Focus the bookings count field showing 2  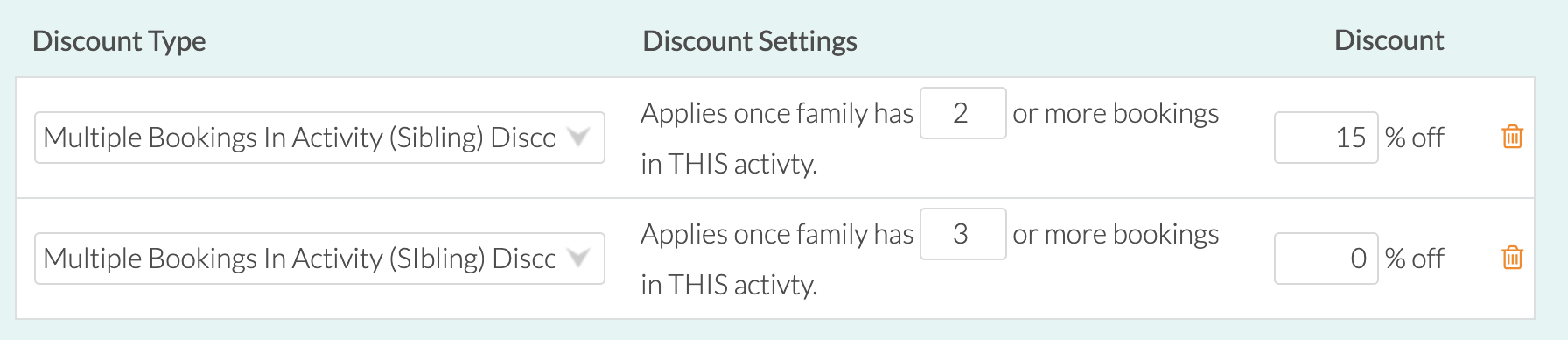962,113
